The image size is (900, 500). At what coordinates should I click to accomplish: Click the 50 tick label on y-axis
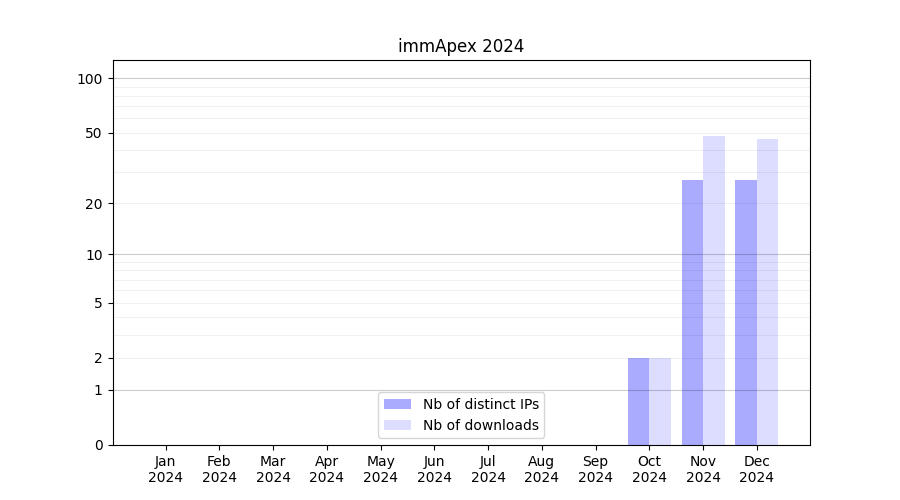[94, 133]
